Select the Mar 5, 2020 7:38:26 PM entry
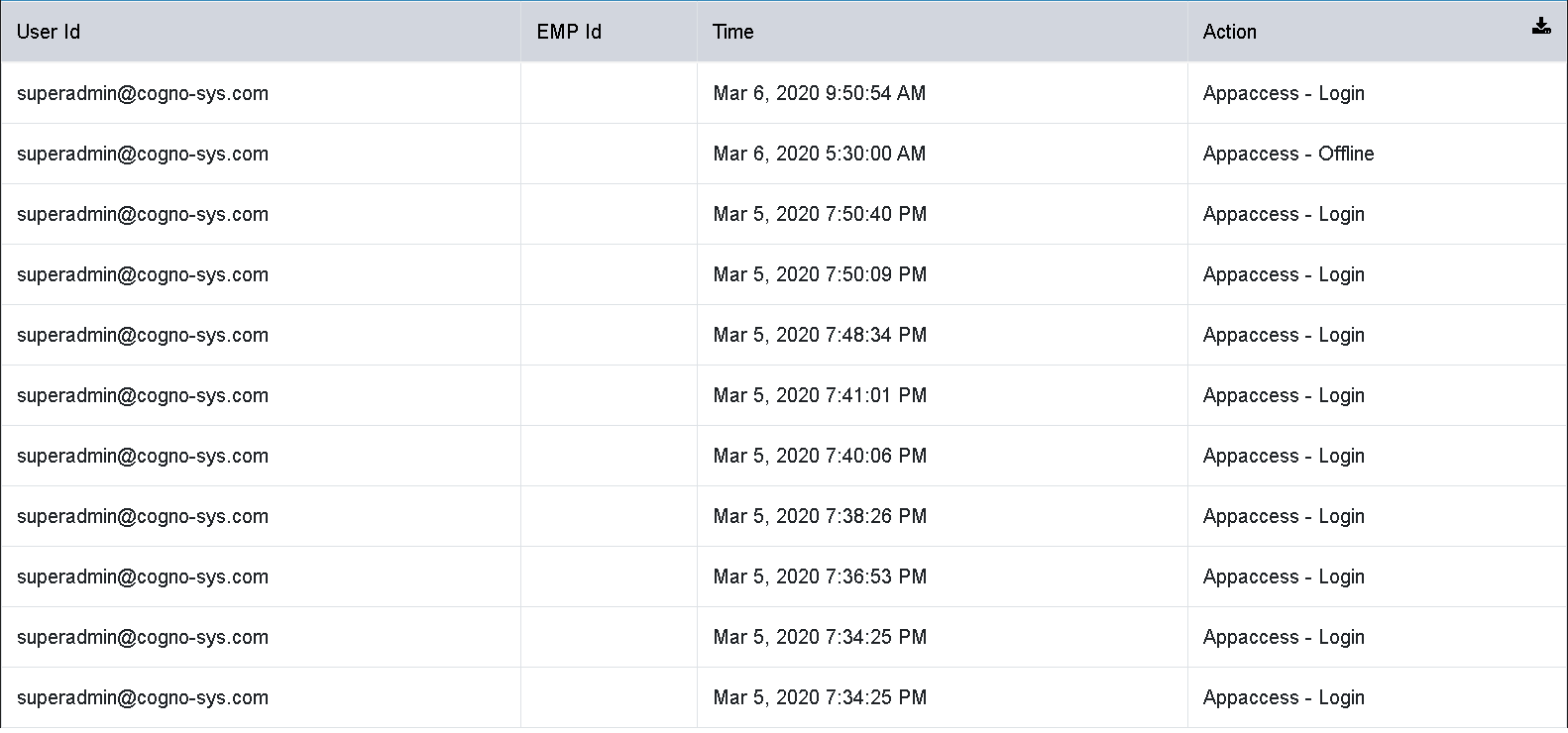The image size is (1568, 733). pos(820,516)
